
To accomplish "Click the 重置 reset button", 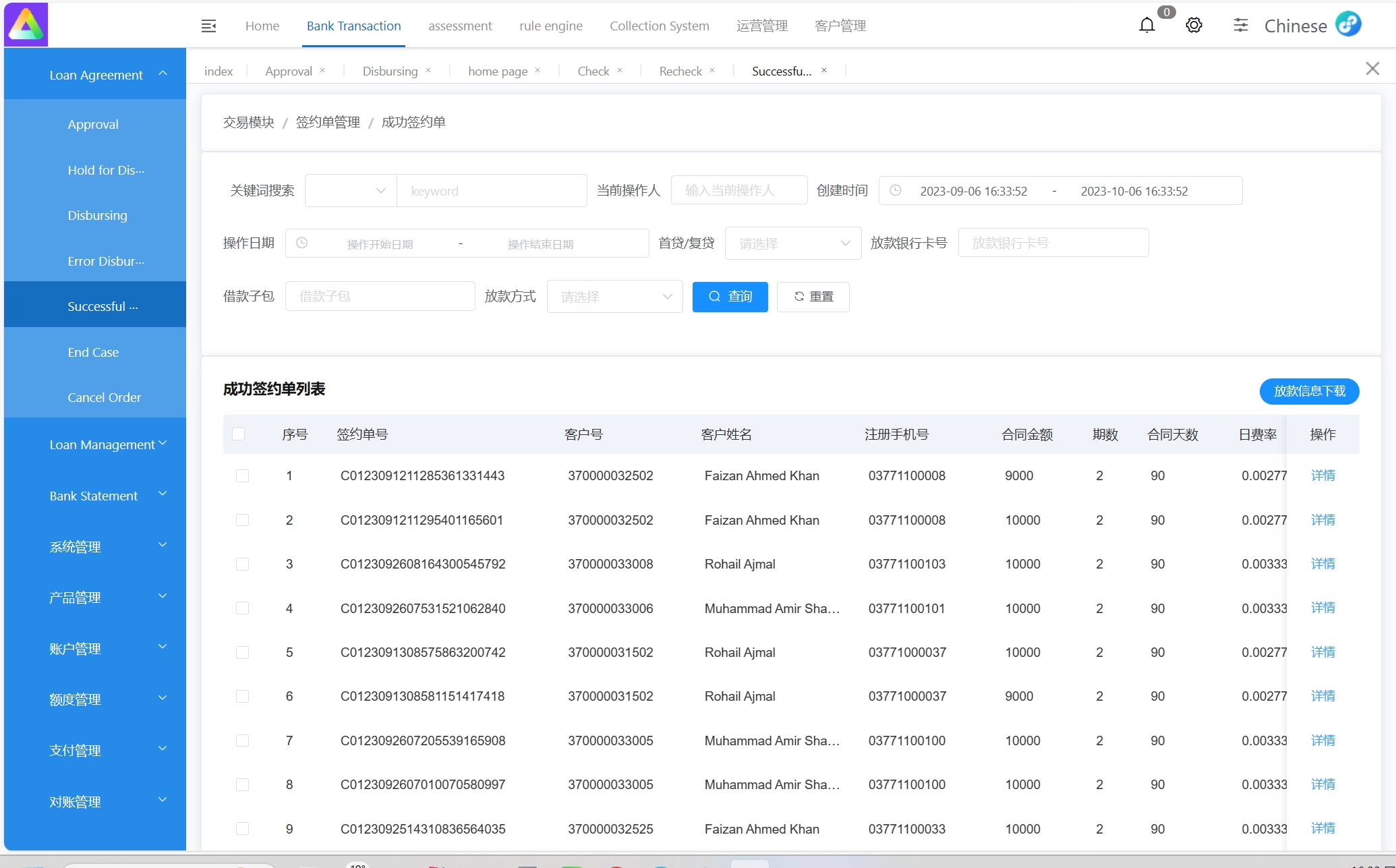I will coord(813,297).
